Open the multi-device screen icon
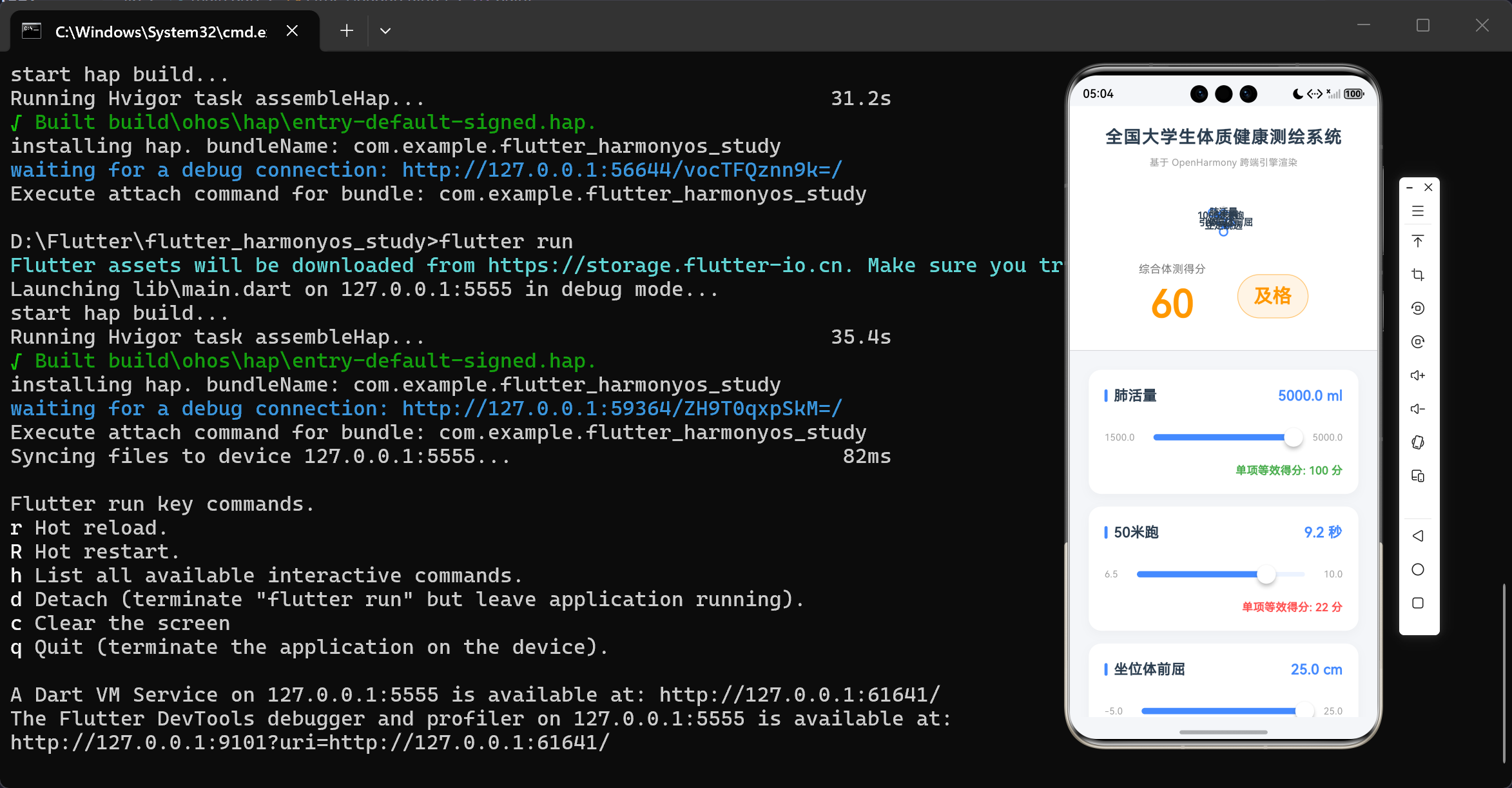The image size is (1512, 788). (x=1417, y=476)
